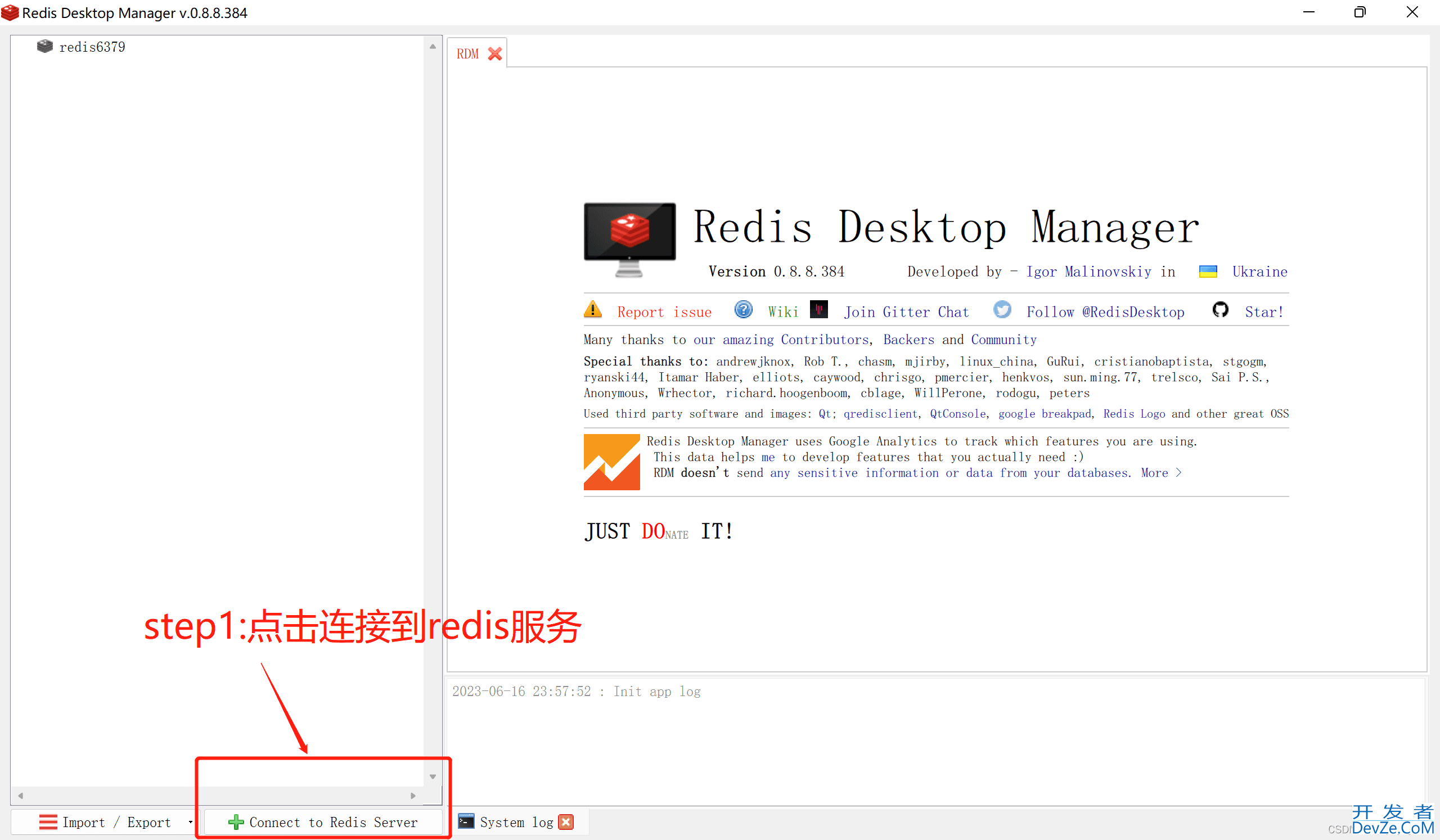Click the warning triangle Report issue icon
Viewport: 1440px width, 840px height.
point(593,310)
